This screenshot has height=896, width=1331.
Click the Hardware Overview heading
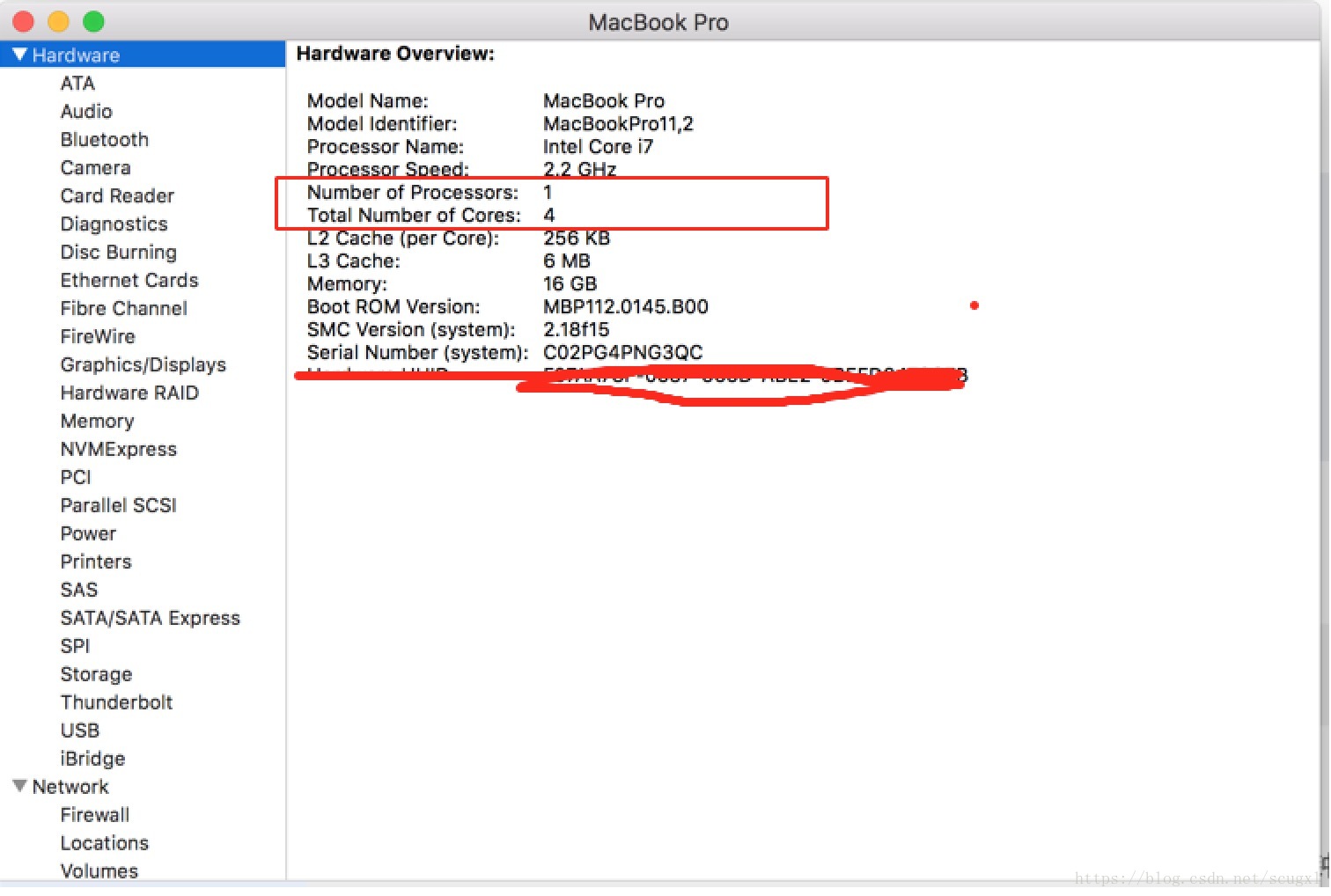395,54
